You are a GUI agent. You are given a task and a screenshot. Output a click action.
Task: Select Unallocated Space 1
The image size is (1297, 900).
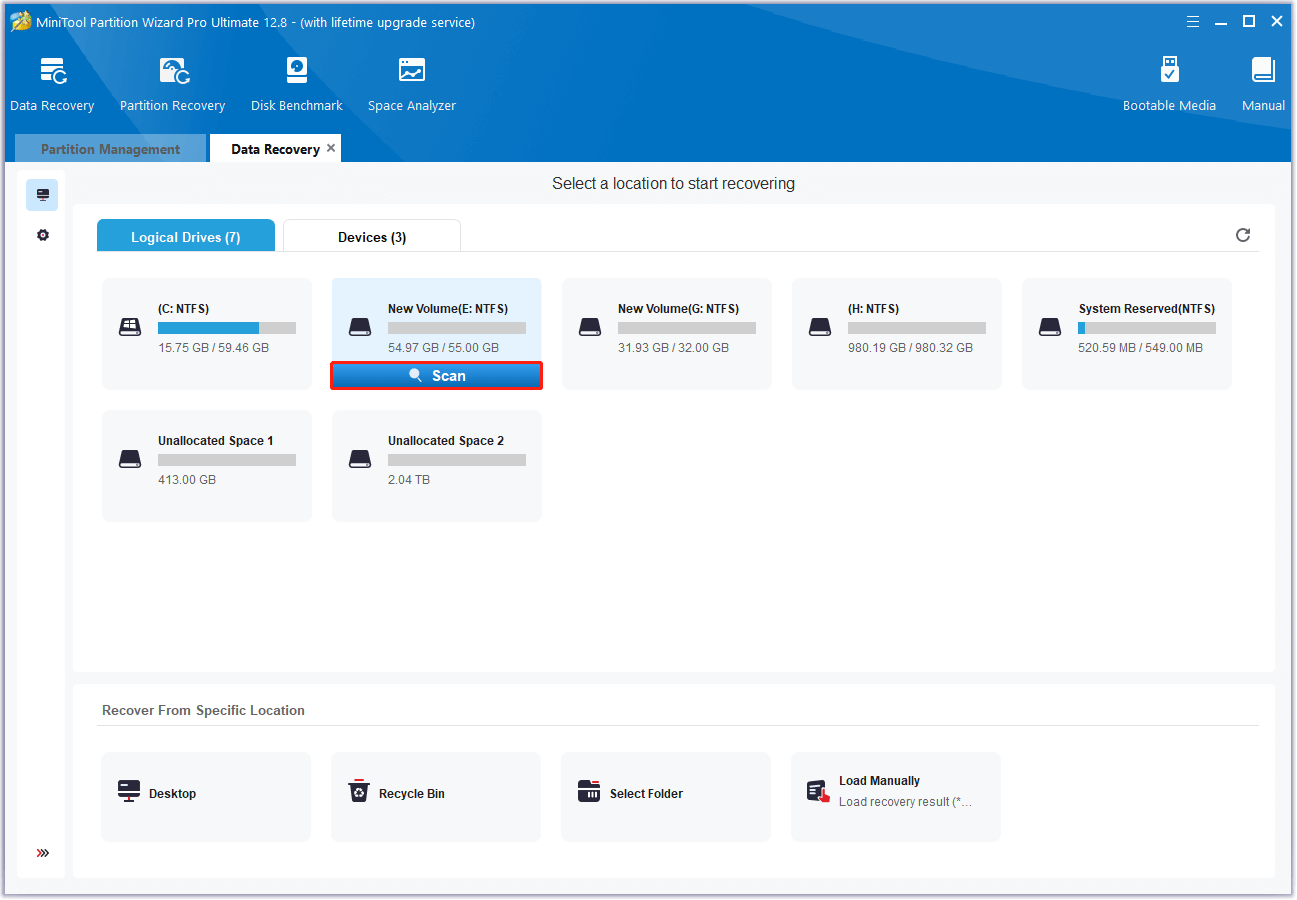point(207,466)
